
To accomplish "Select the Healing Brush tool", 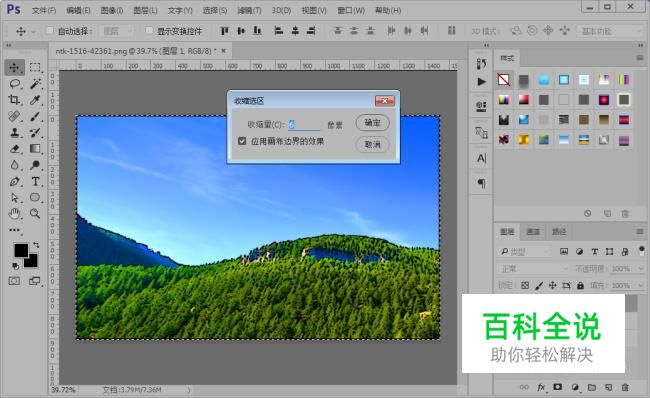I will (15, 116).
